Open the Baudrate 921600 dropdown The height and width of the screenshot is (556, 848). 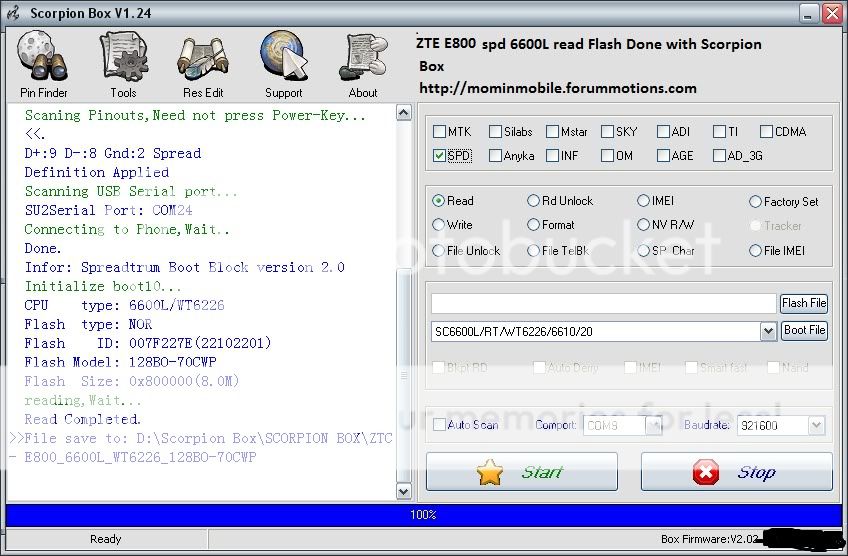[x=816, y=425]
